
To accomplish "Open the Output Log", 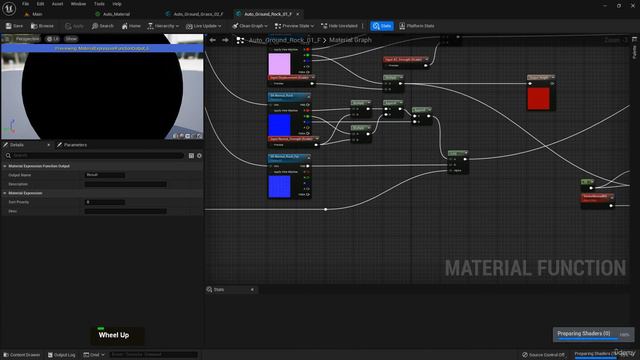I will point(62,355).
